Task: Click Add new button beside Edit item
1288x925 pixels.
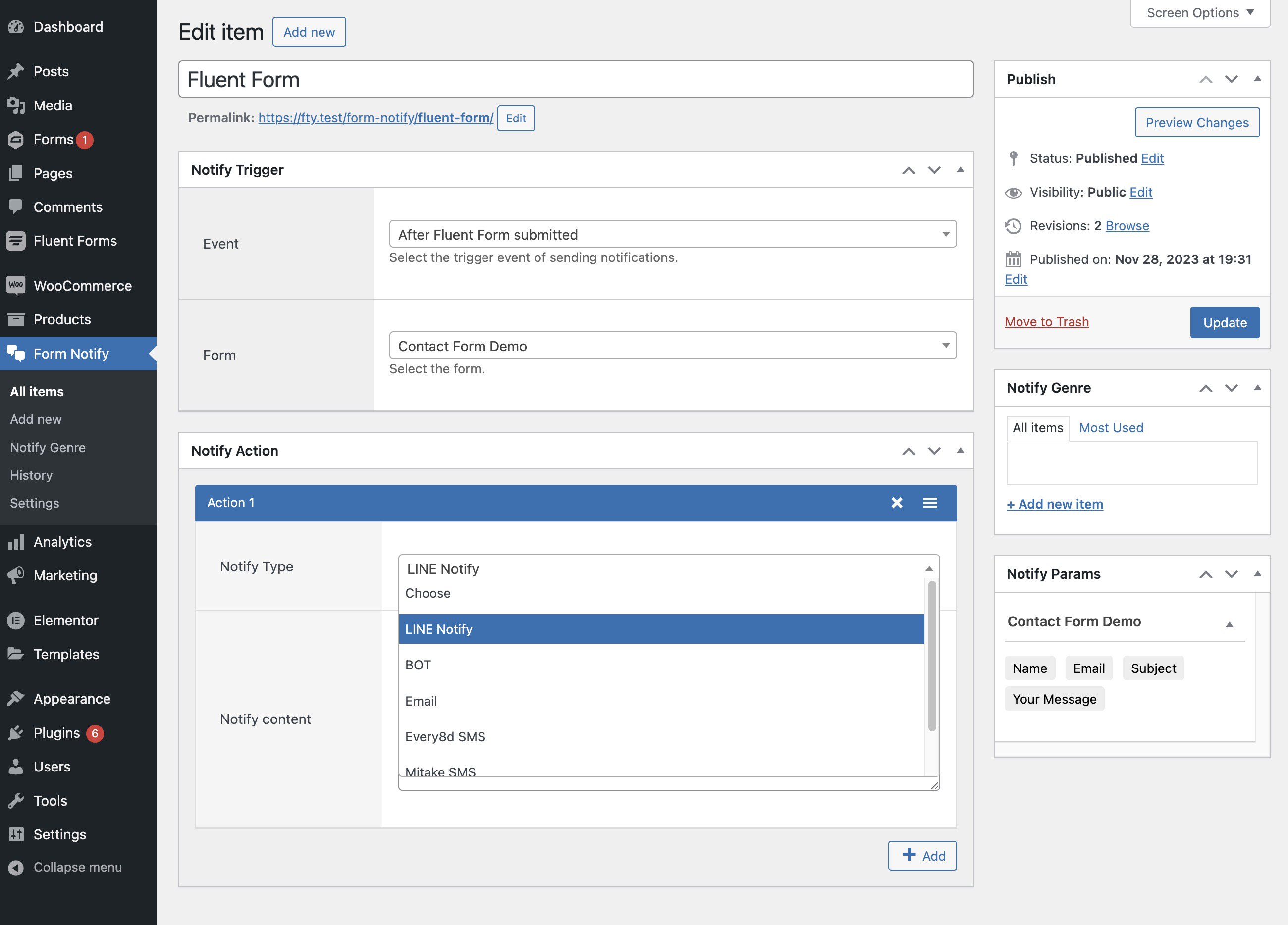Action: (309, 32)
